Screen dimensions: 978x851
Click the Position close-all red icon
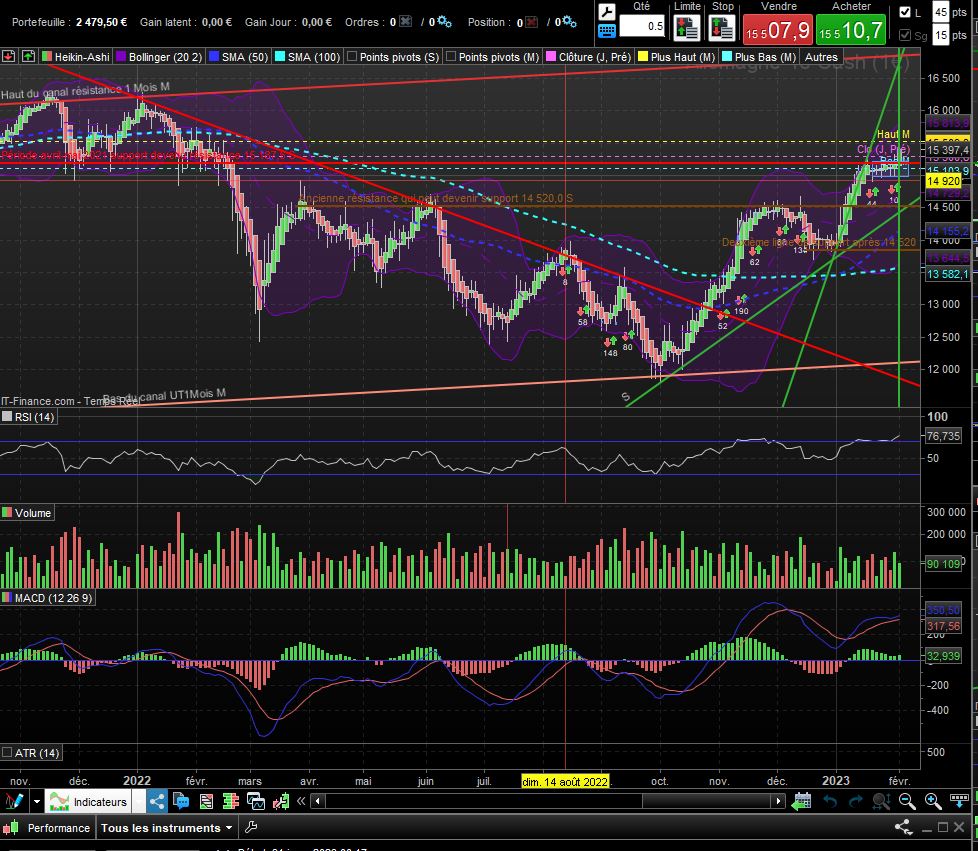531,22
